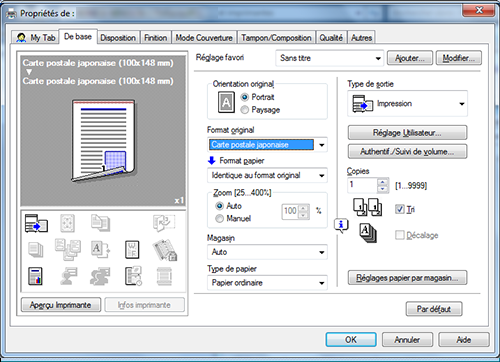Click the printer output icon in the settings grid
The image size is (500, 362).
(36, 223)
